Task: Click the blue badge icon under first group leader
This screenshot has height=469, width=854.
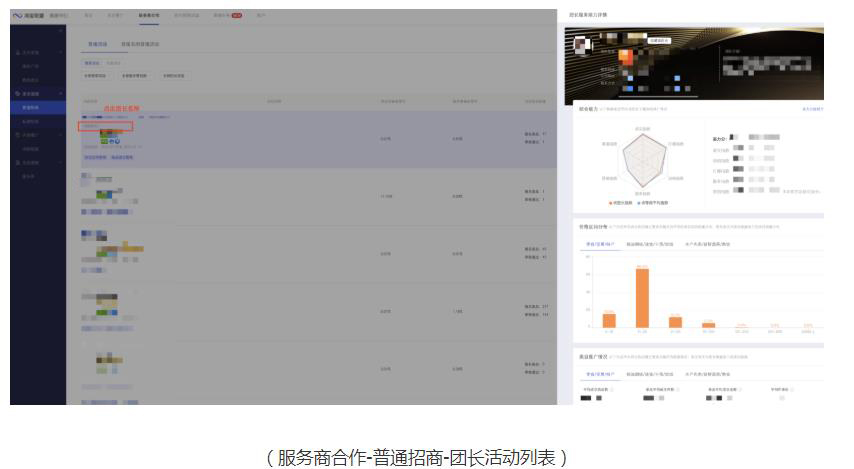Action: pos(117,142)
